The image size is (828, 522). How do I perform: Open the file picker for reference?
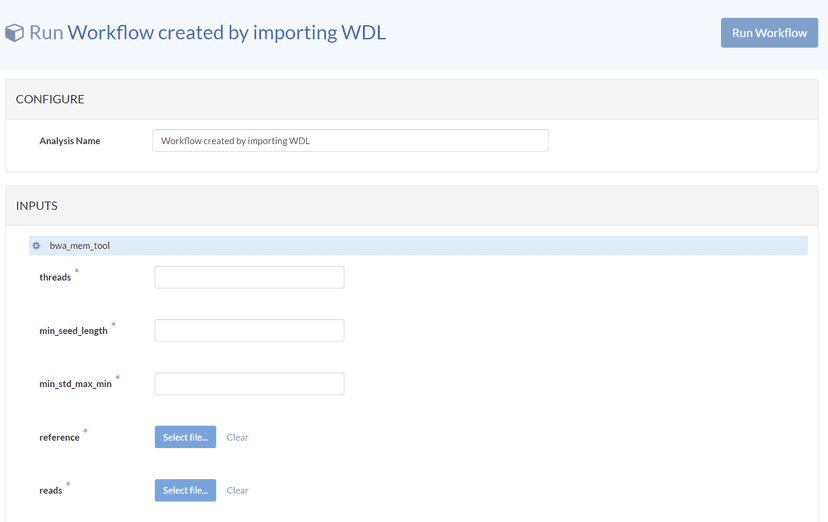coord(185,437)
